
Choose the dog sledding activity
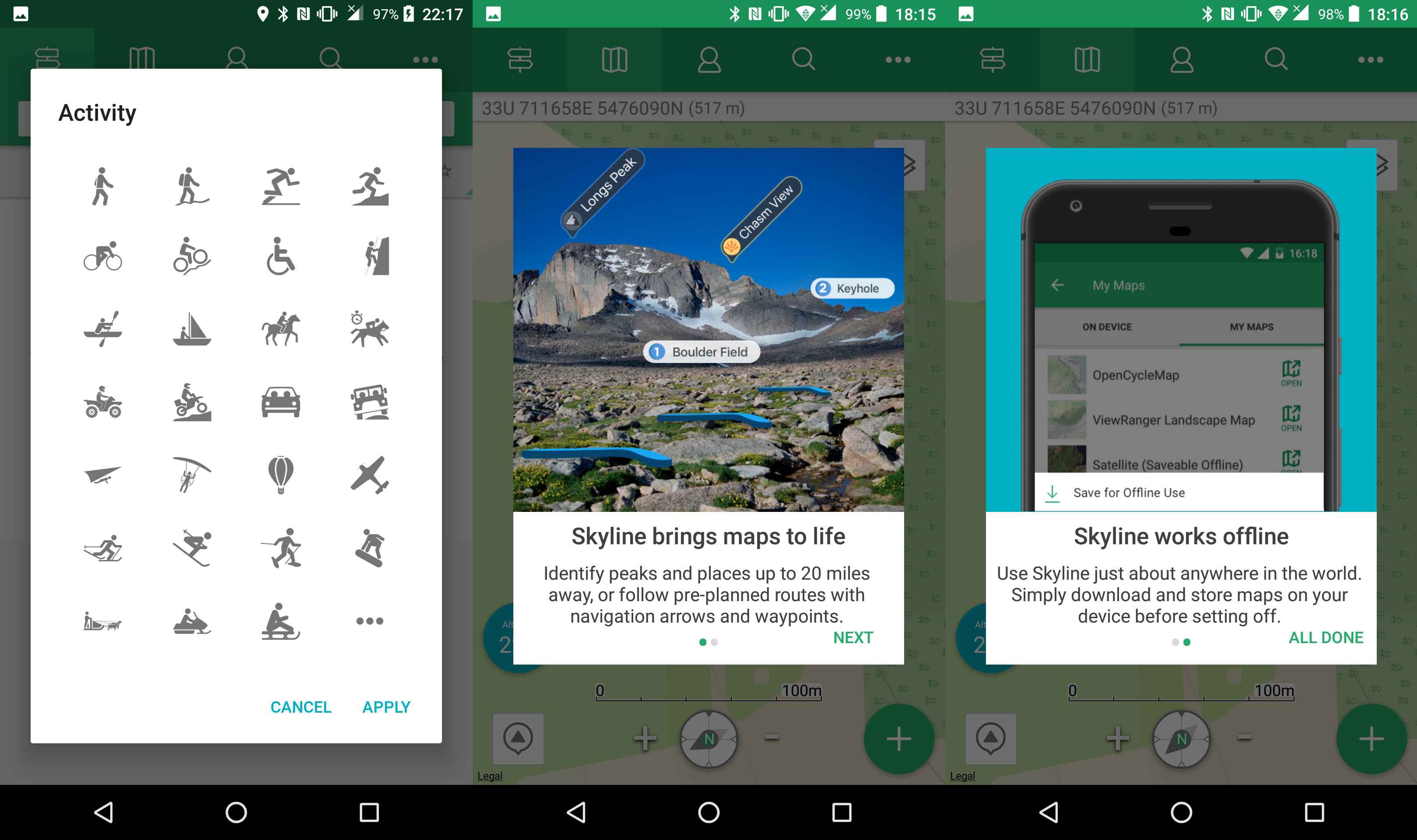point(103,621)
